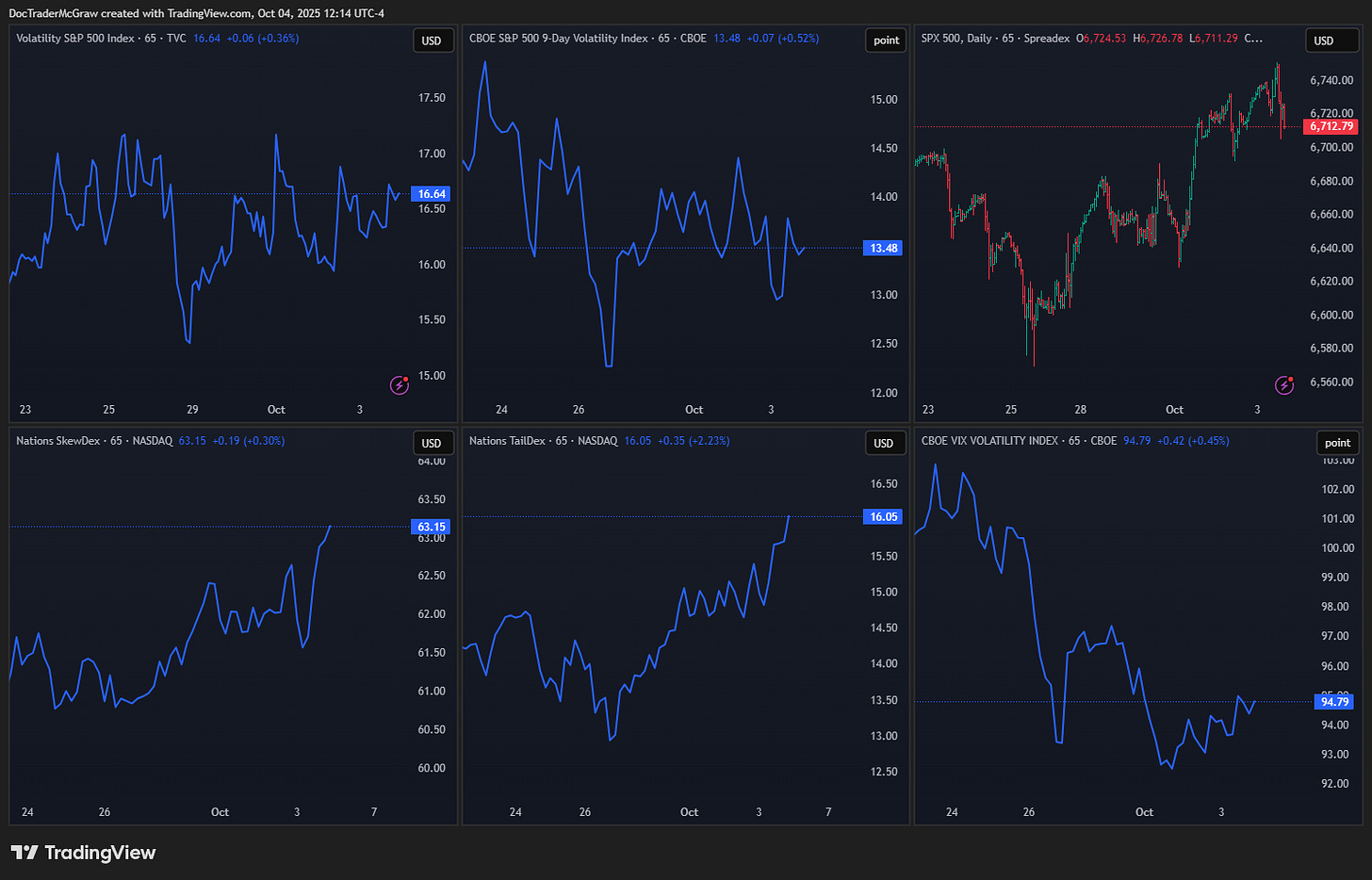This screenshot has height=880, width=1372.
Task: Click 12.00 axis label on 9-Day Volatility chart
Action: (x=884, y=393)
